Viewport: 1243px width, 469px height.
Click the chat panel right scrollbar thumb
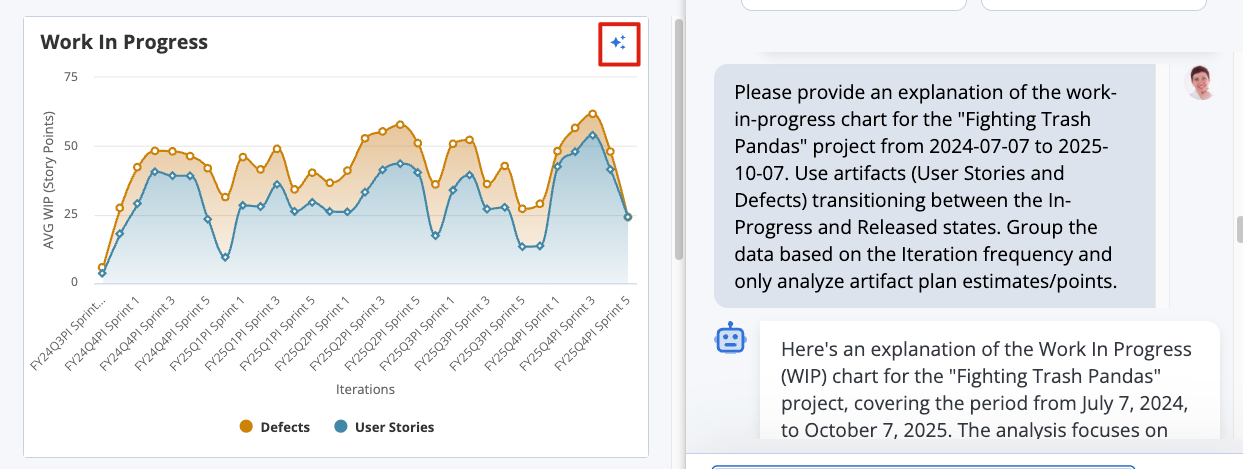[1239, 229]
